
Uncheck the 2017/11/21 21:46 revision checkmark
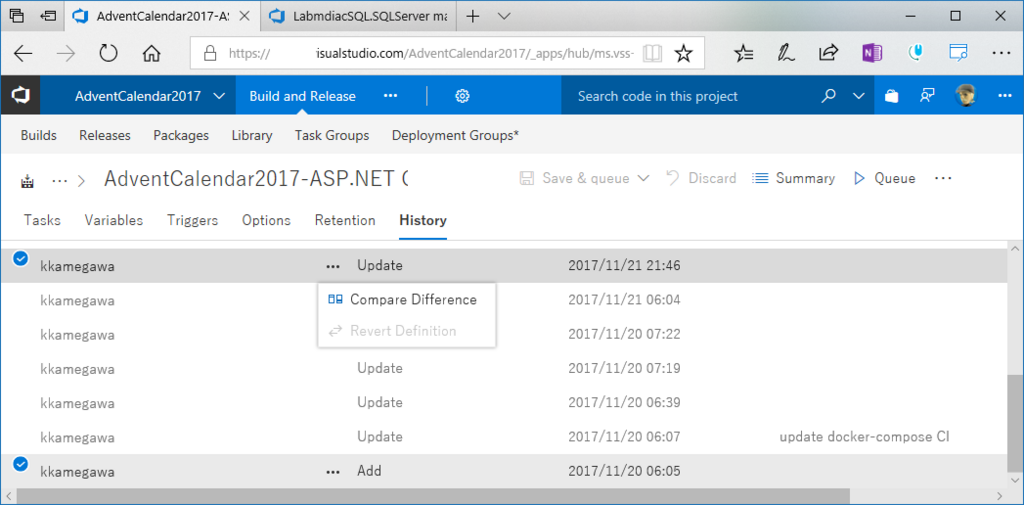(x=20, y=259)
